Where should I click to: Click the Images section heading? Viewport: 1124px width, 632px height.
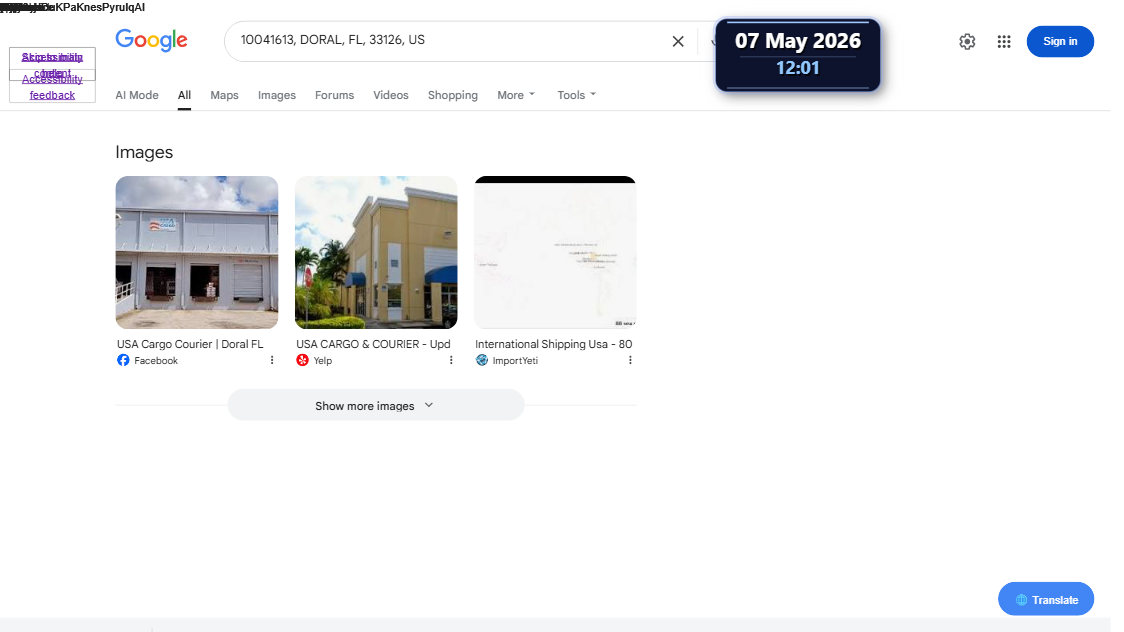coord(144,152)
